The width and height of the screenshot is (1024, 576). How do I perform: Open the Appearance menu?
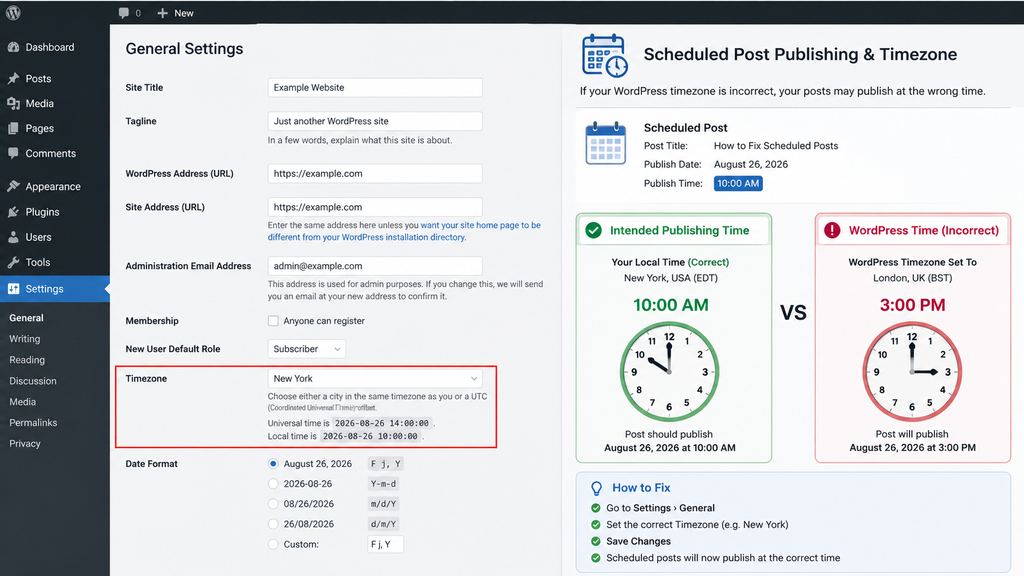click(x=55, y=186)
